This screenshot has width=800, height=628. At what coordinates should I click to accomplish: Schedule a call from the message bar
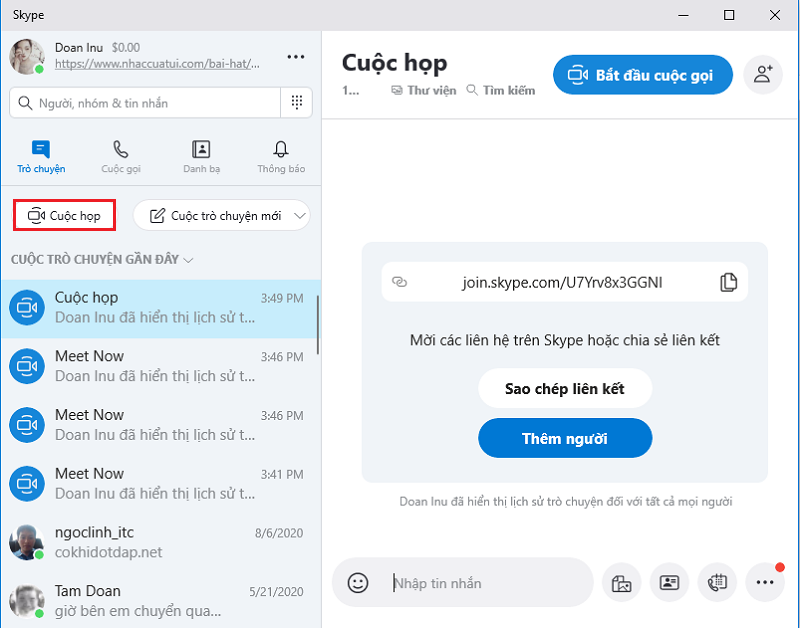[x=717, y=583]
